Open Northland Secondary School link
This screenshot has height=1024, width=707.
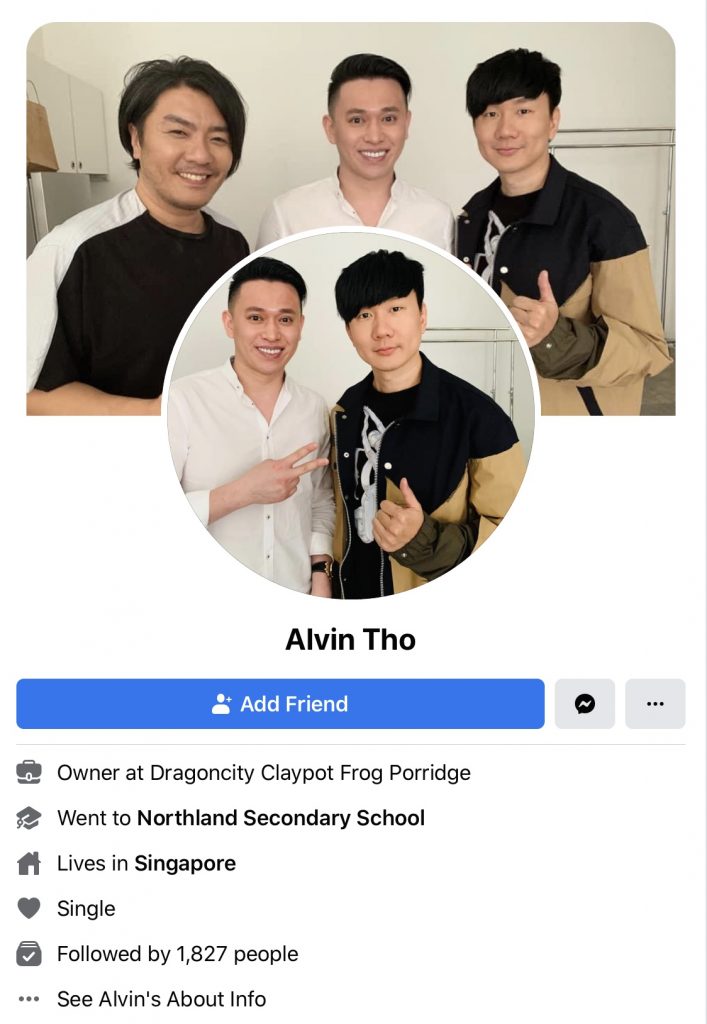[x=281, y=818]
